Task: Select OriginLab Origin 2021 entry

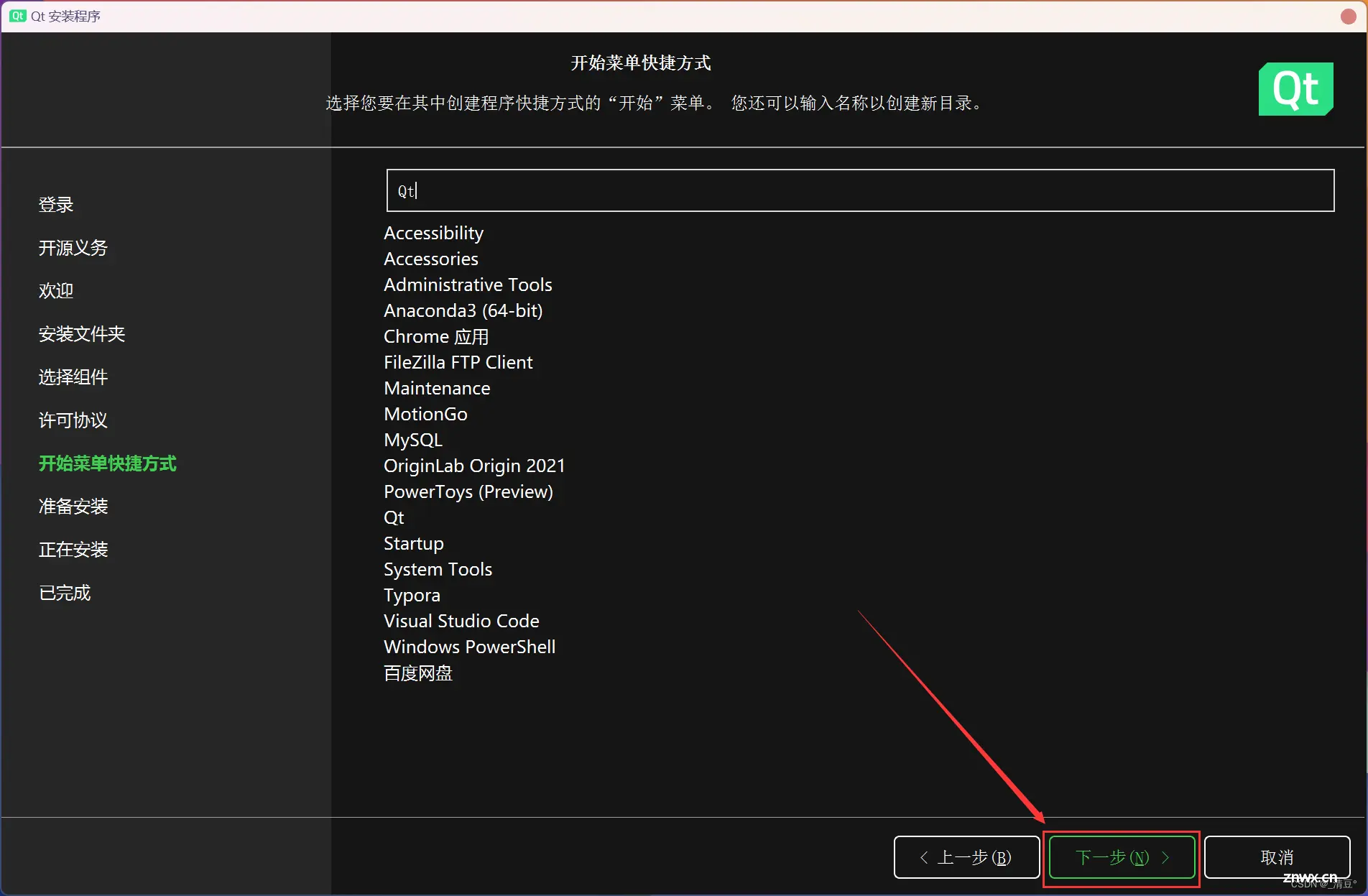Action: [474, 466]
